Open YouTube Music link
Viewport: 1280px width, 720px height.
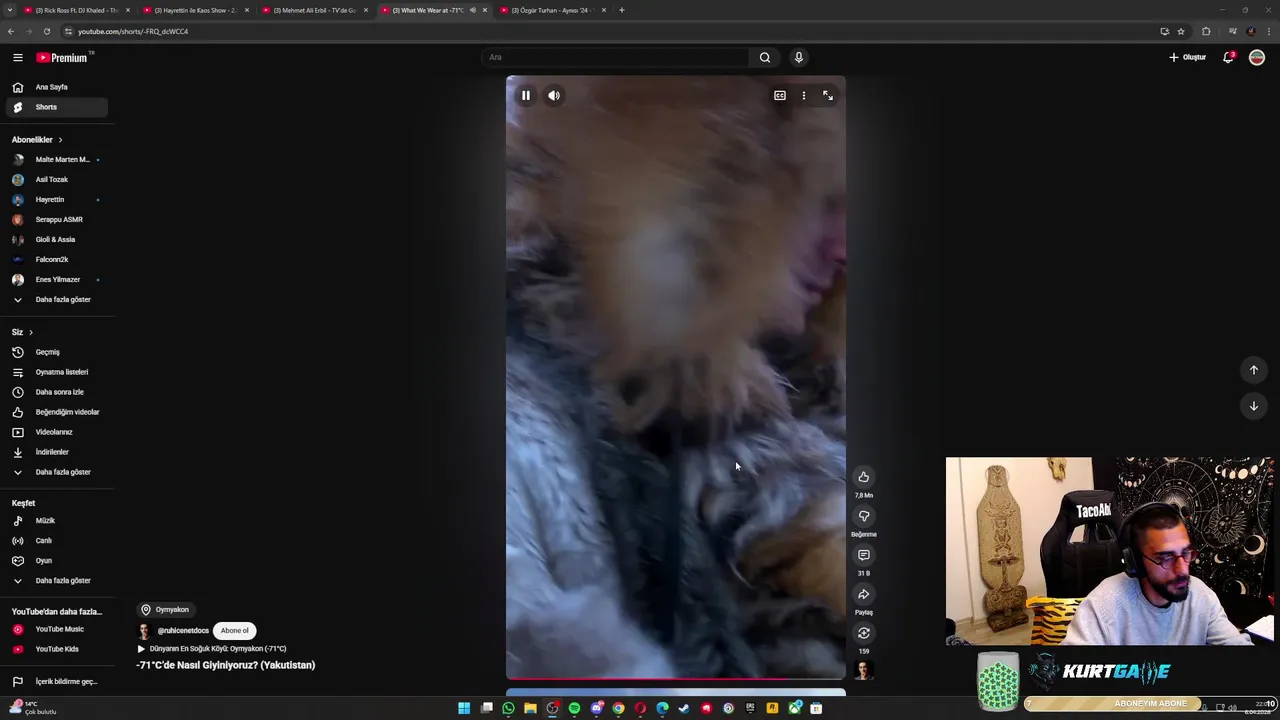[x=56, y=629]
